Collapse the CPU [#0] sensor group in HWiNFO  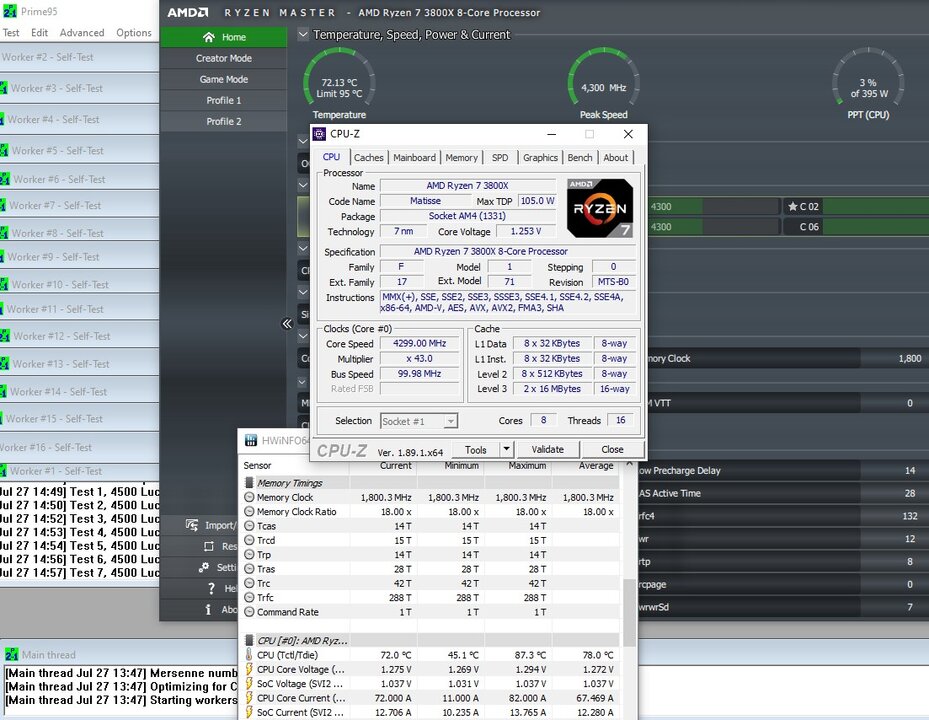click(x=249, y=641)
